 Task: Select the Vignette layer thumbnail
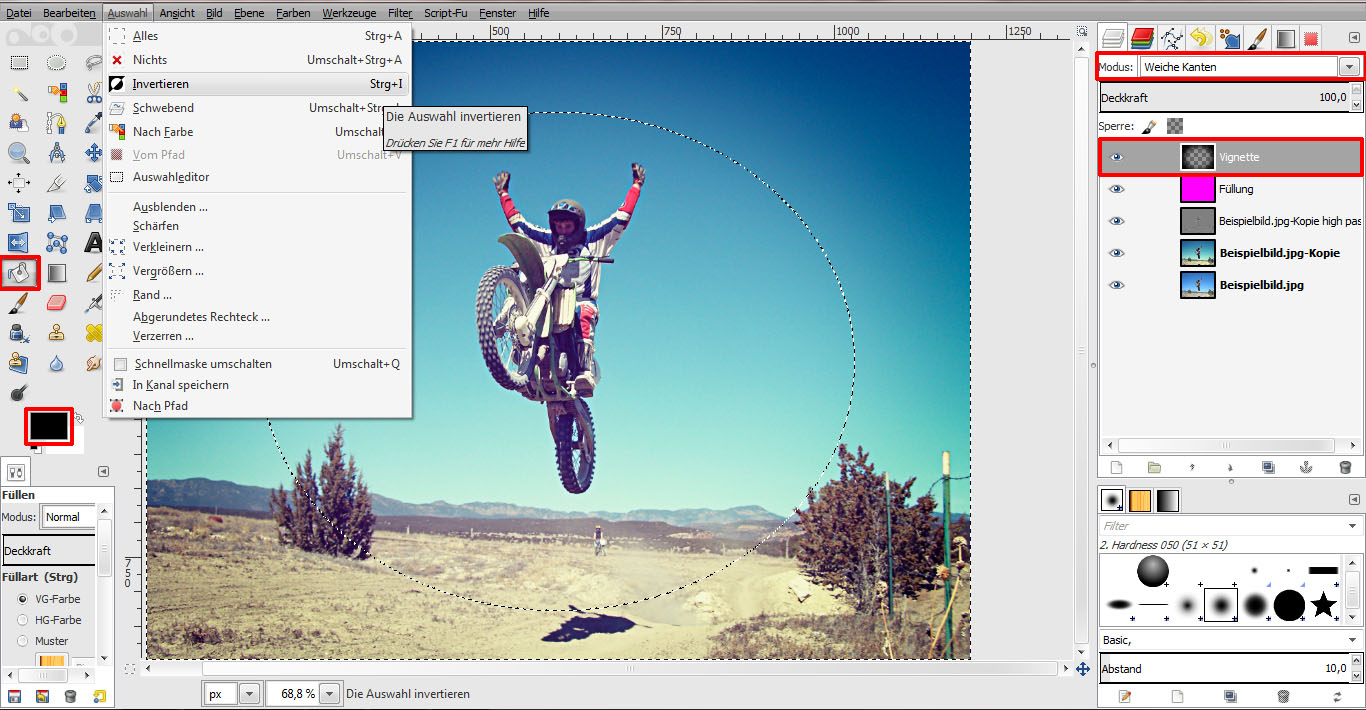point(1197,157)
